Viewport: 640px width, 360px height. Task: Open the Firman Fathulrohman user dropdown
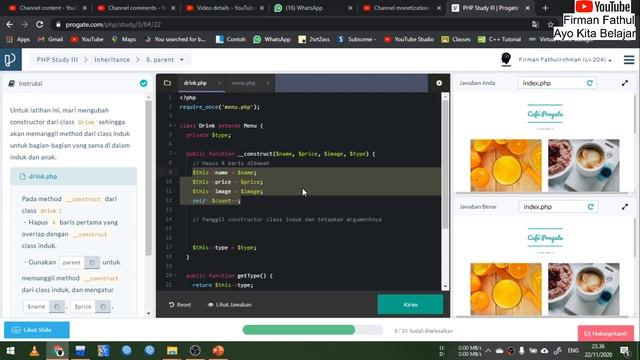(x=565, y=60)
